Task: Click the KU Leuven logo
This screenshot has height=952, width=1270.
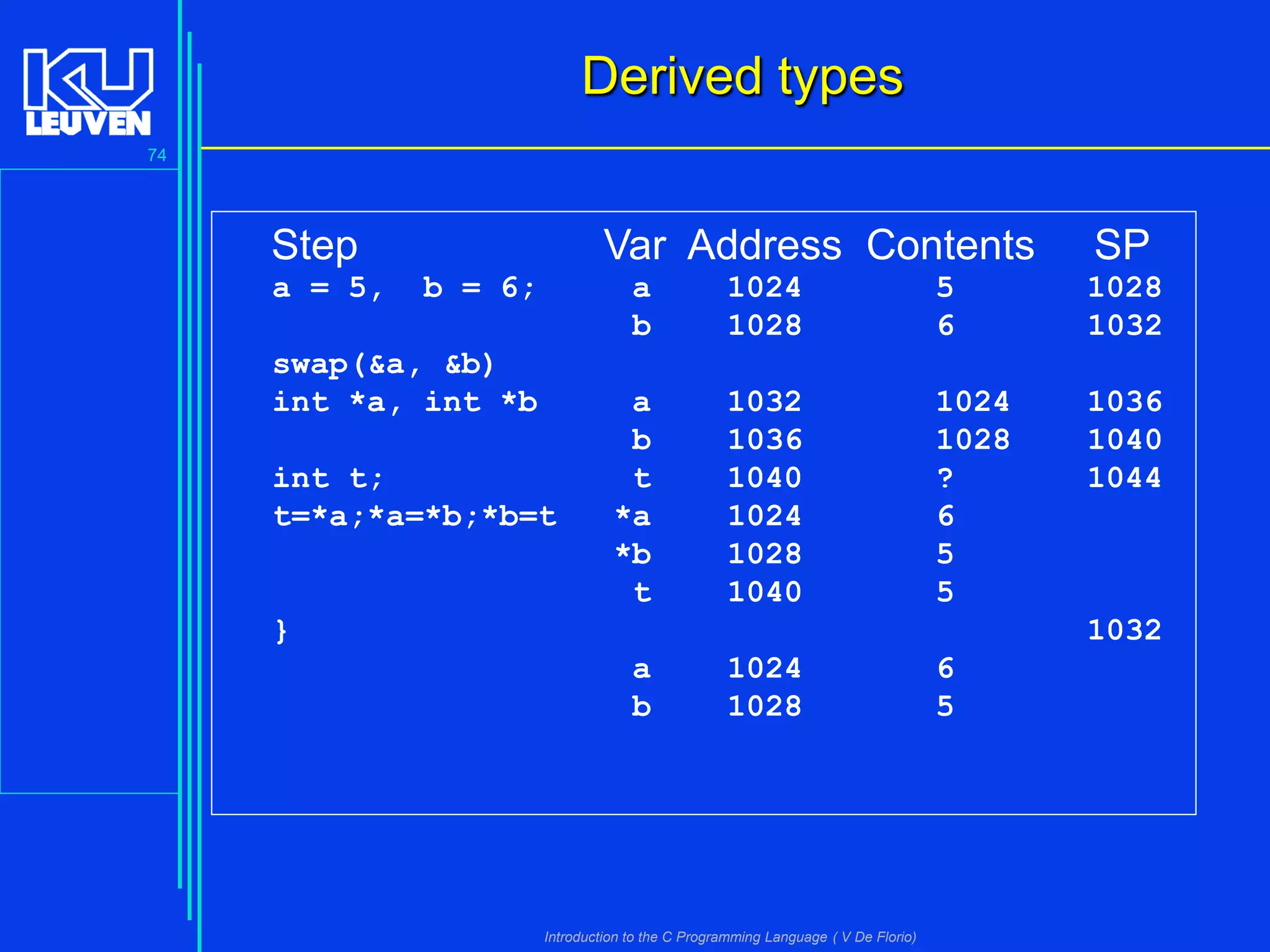Action: 88,91
